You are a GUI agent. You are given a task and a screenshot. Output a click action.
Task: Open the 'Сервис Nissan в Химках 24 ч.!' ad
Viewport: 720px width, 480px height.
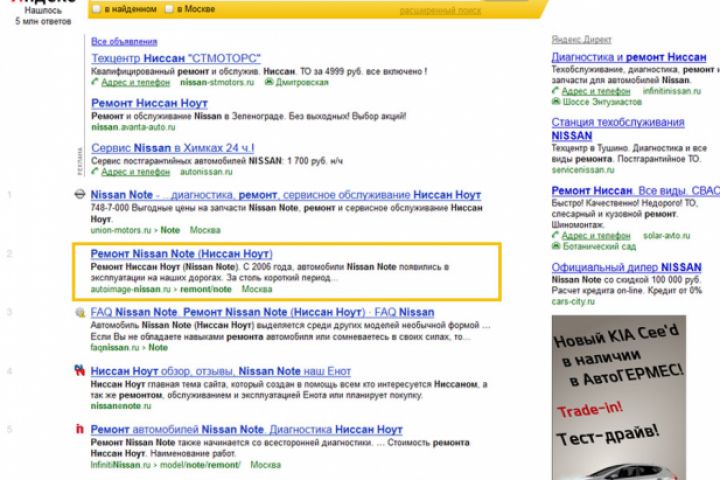pyautogui.click(x=173, y=148)
